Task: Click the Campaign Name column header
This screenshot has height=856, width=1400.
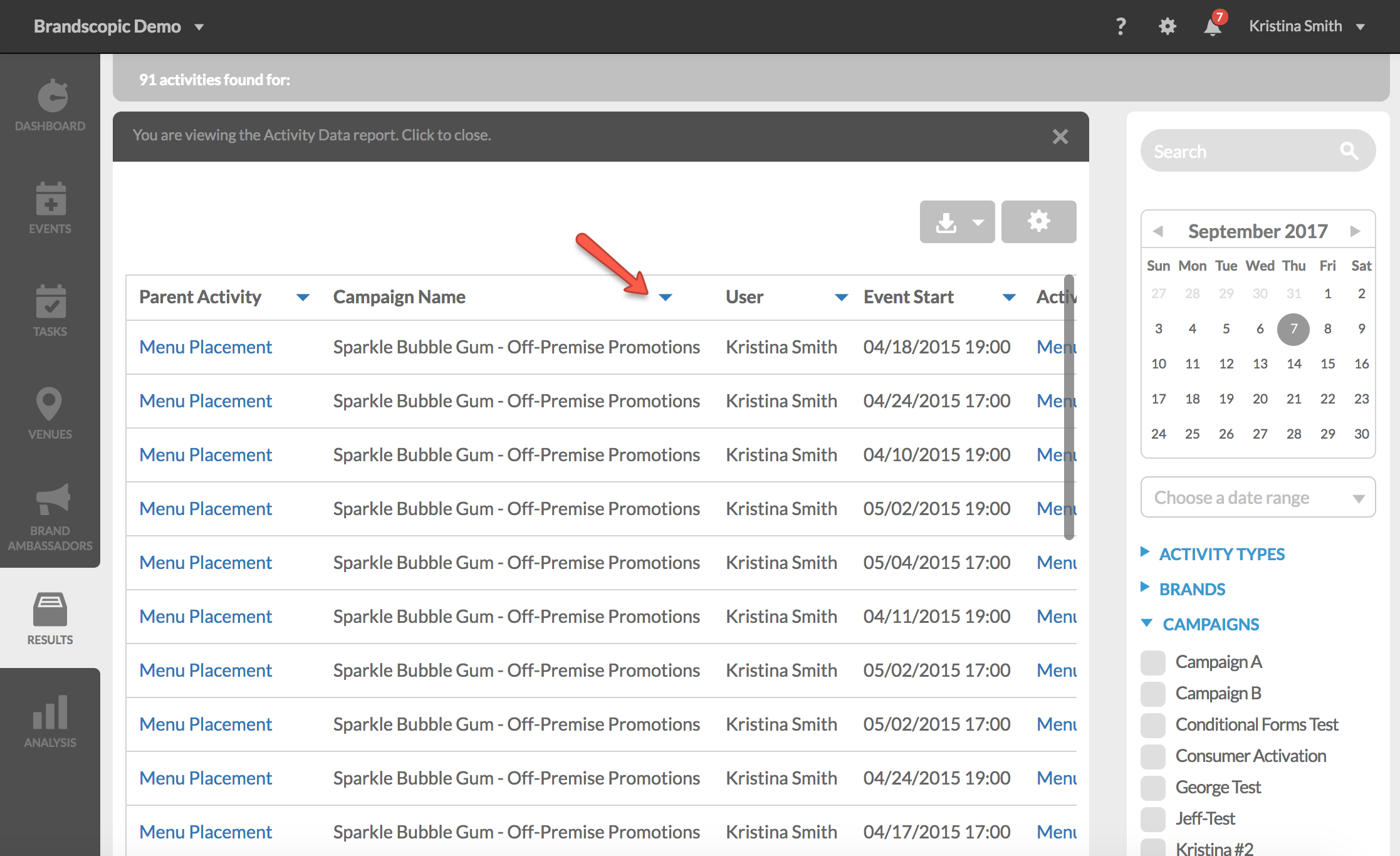Action: pyautogui.click(x=399, y=297)
